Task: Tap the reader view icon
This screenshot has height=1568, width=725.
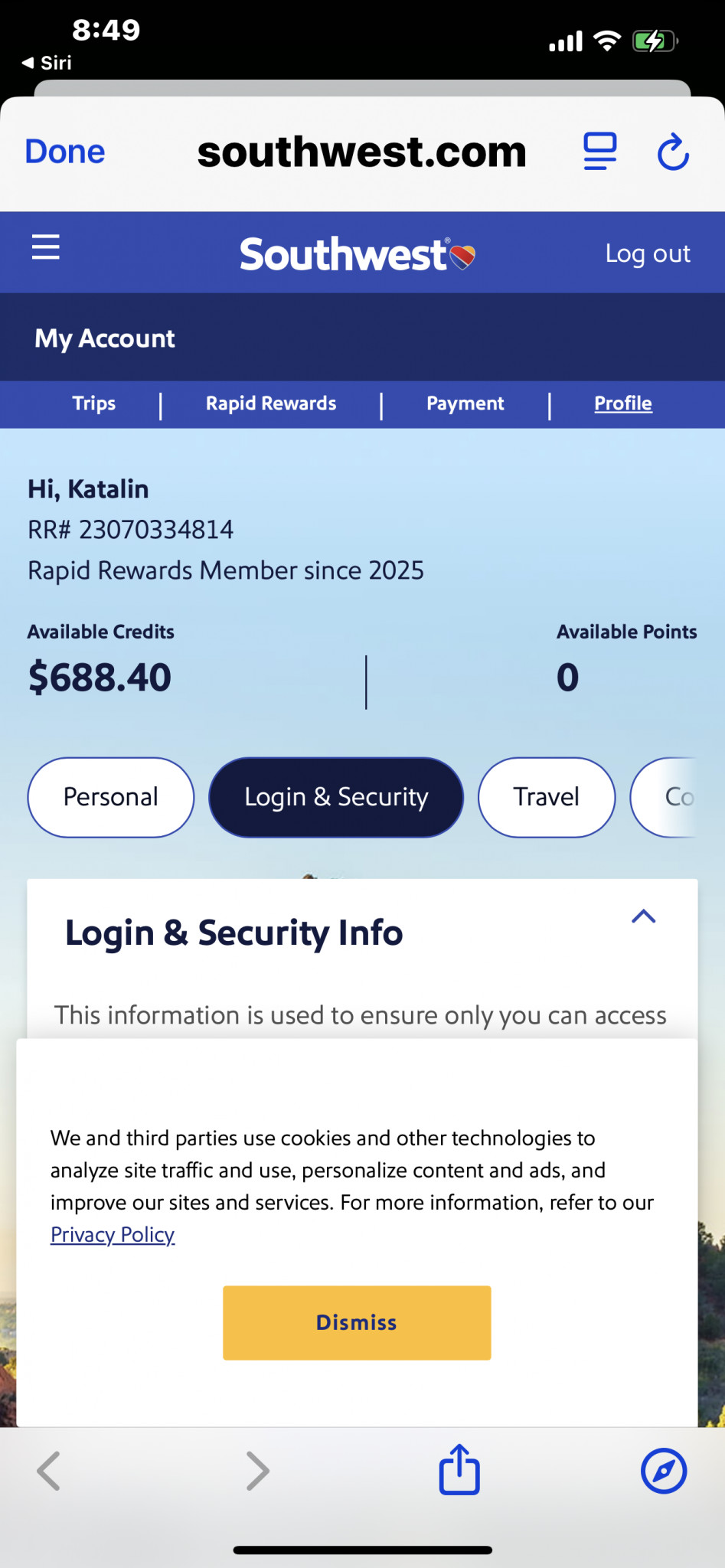Action: tap(599, 151)
